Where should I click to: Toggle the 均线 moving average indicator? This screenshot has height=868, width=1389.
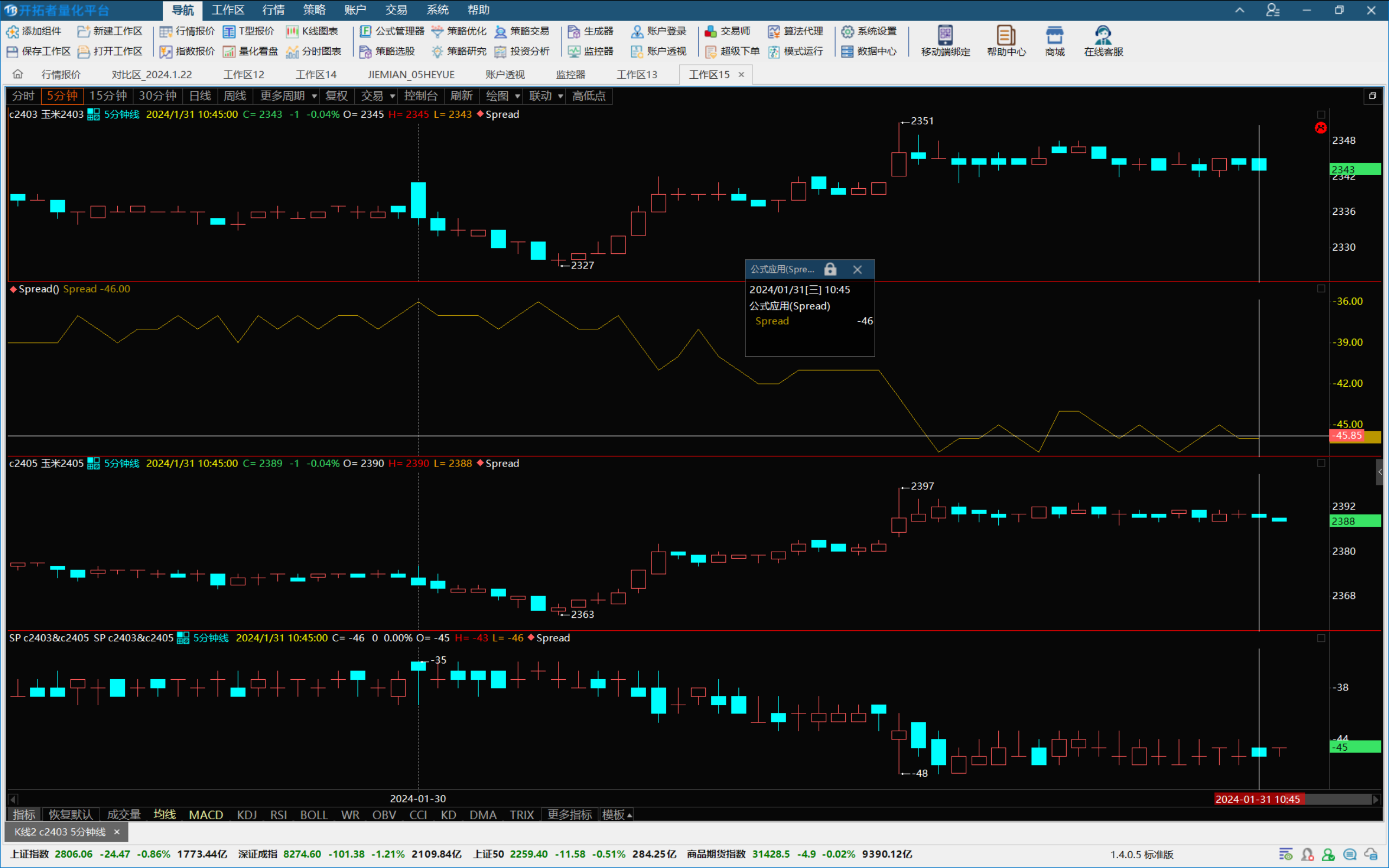click(x=165, y=815)
